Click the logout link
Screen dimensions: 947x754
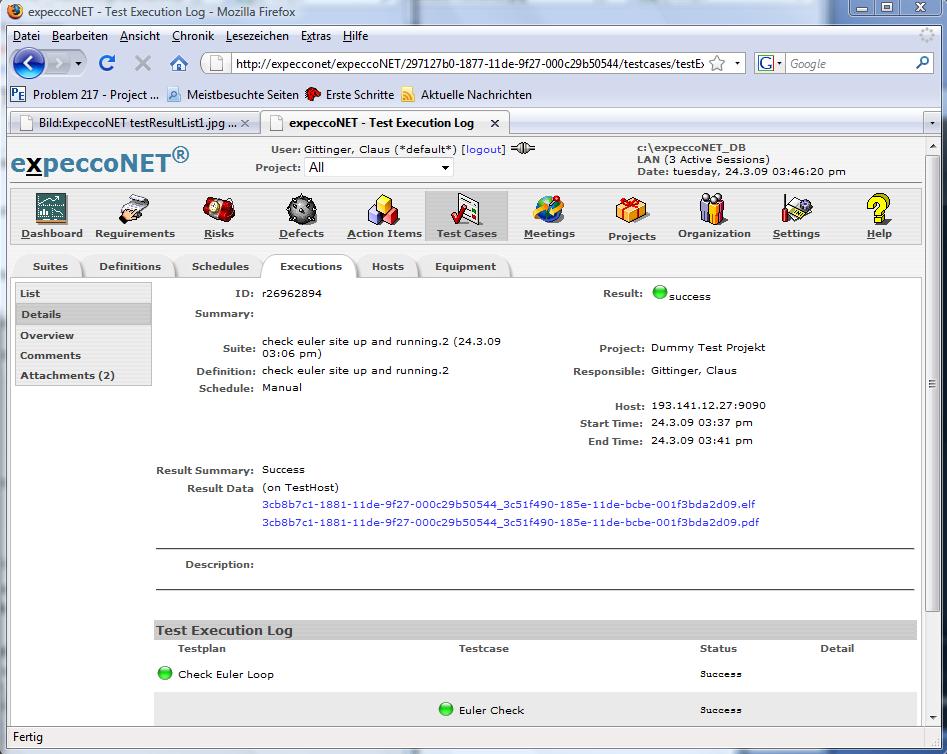[483, 149]
